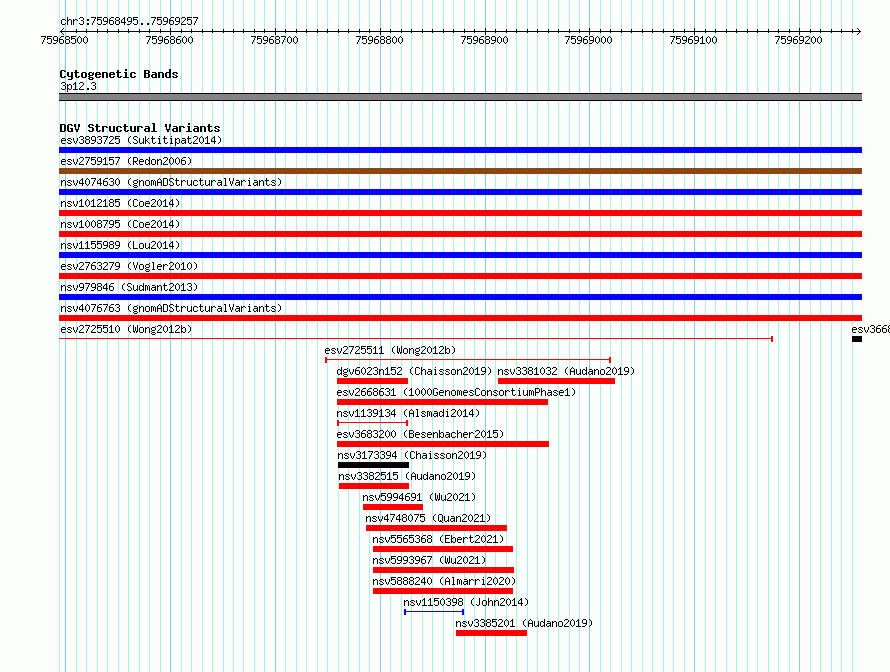Screen dimensions: 890x672
Task: Open nsv5565368 (Ebert2021) label
Action: point(438,539)
